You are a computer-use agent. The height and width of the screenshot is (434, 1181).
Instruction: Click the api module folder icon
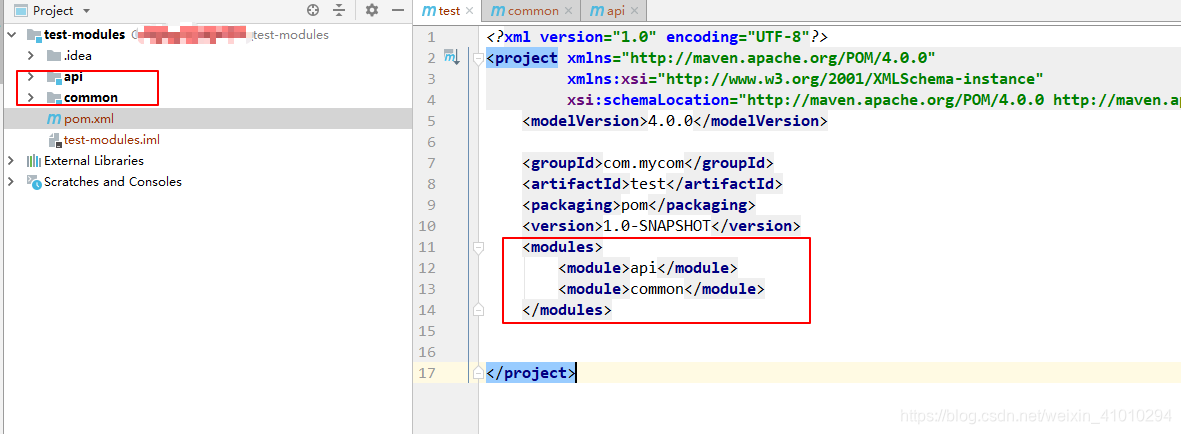click(x=53, y=77)
